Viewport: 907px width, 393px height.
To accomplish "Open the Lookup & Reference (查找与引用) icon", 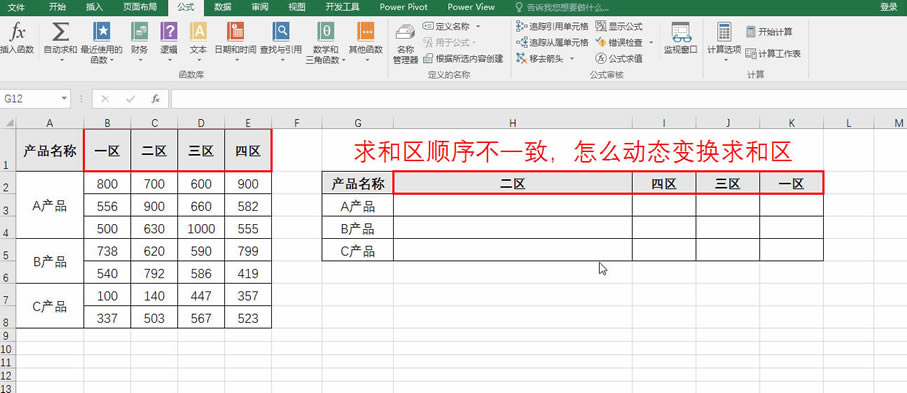I will (281, 31).
